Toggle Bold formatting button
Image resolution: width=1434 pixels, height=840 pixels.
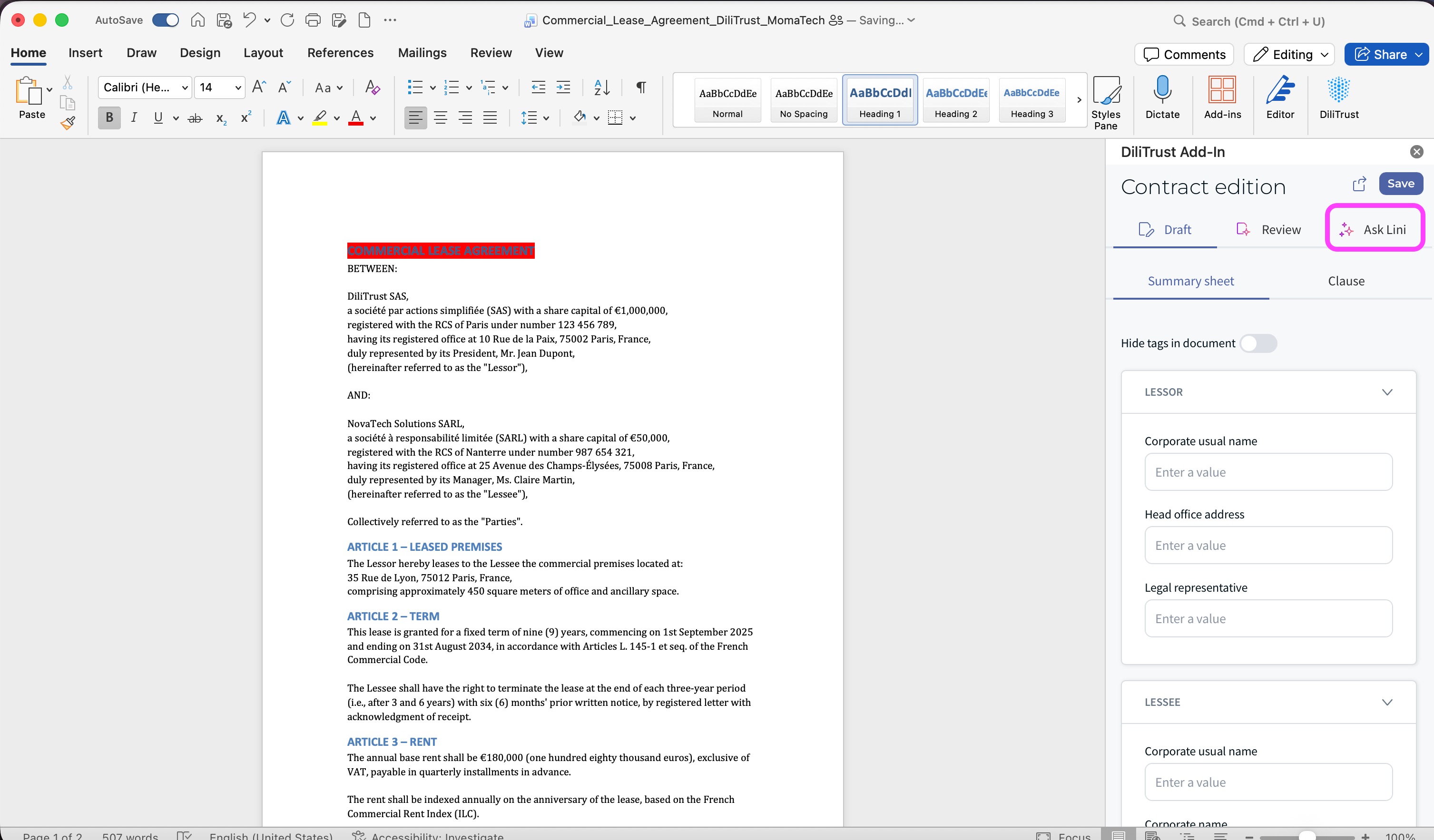pos(109,118)
